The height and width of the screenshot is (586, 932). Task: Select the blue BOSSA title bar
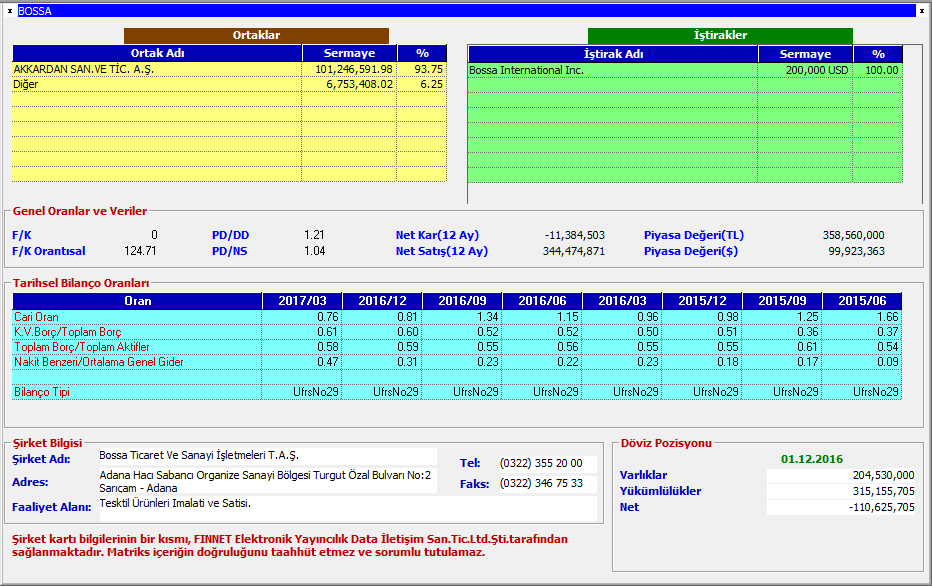click(467, 11)
